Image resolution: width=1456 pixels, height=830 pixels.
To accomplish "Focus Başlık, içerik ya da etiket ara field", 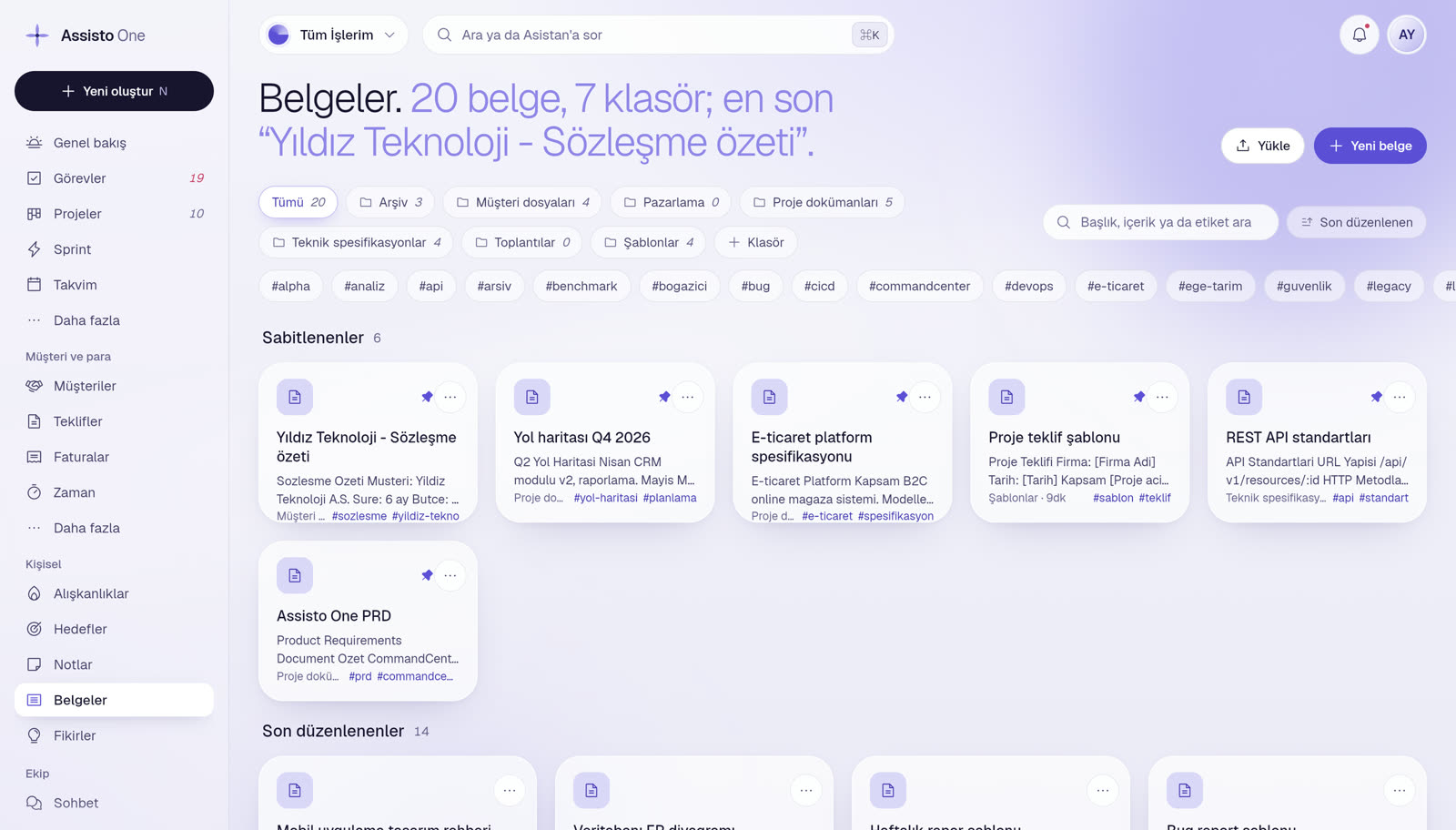I will tap(1160, 222).
